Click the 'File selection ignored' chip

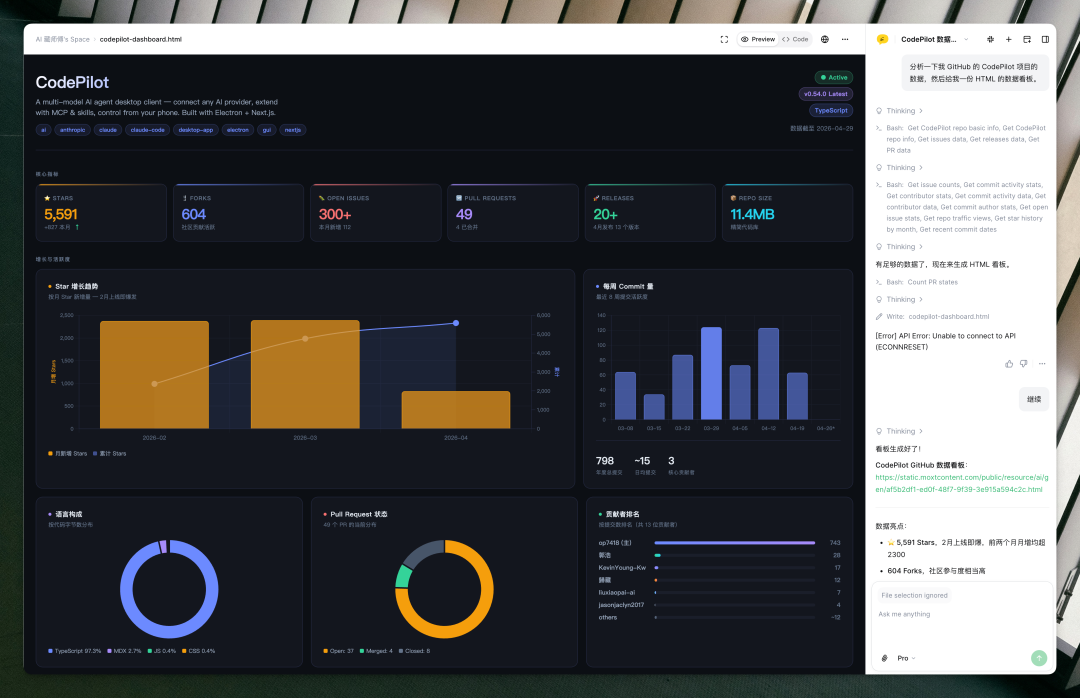pos(914,595)
